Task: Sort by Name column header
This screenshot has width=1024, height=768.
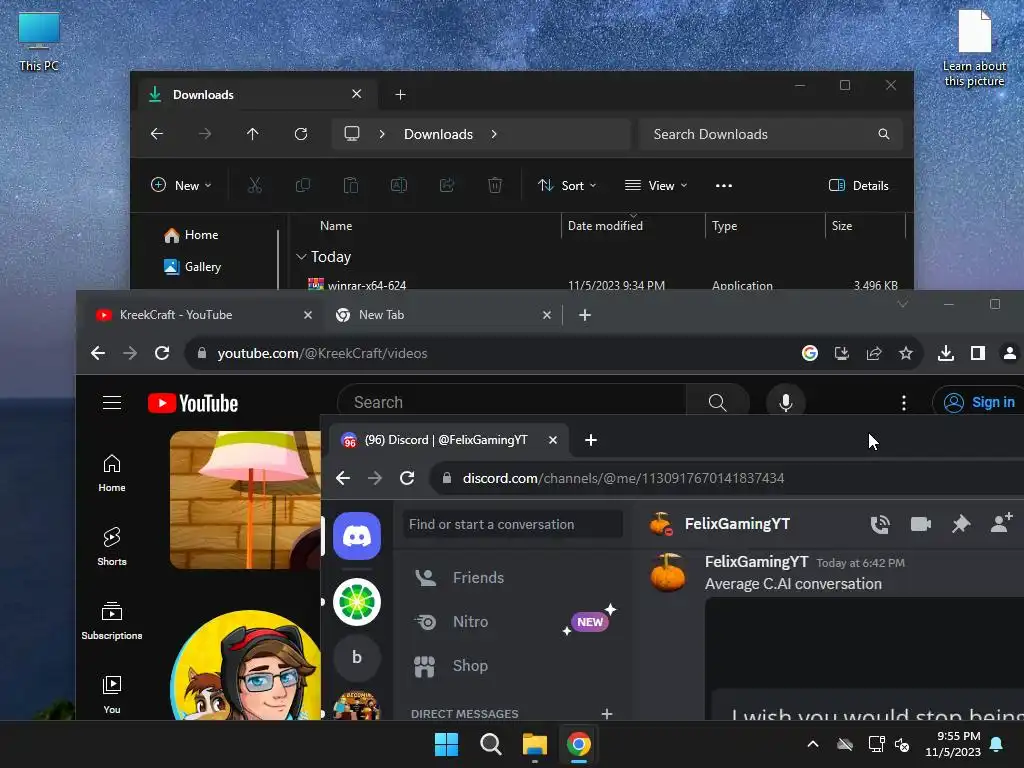Action: [x=336, y=226]
